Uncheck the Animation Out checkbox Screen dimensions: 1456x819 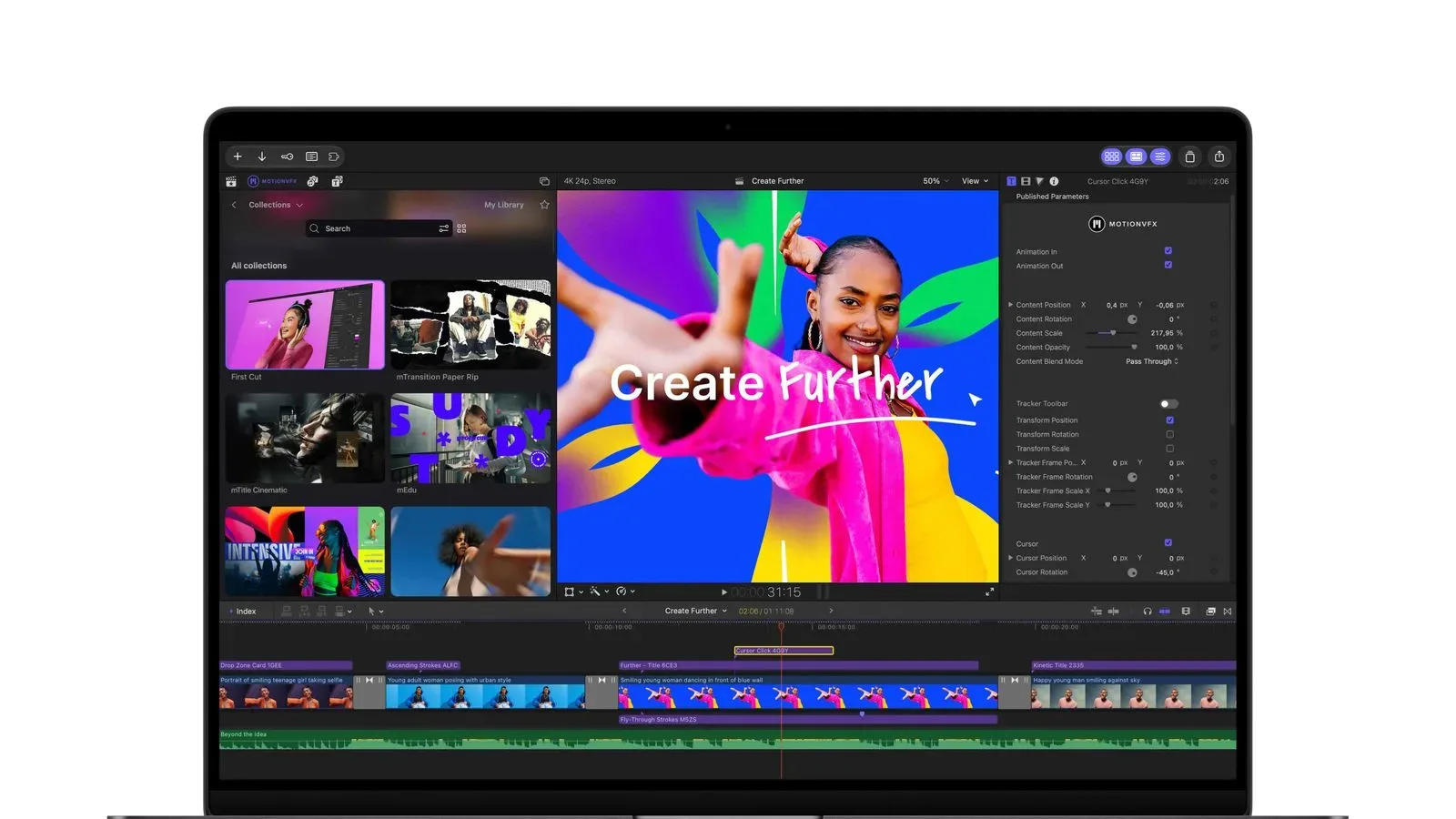pos(1168,265)
